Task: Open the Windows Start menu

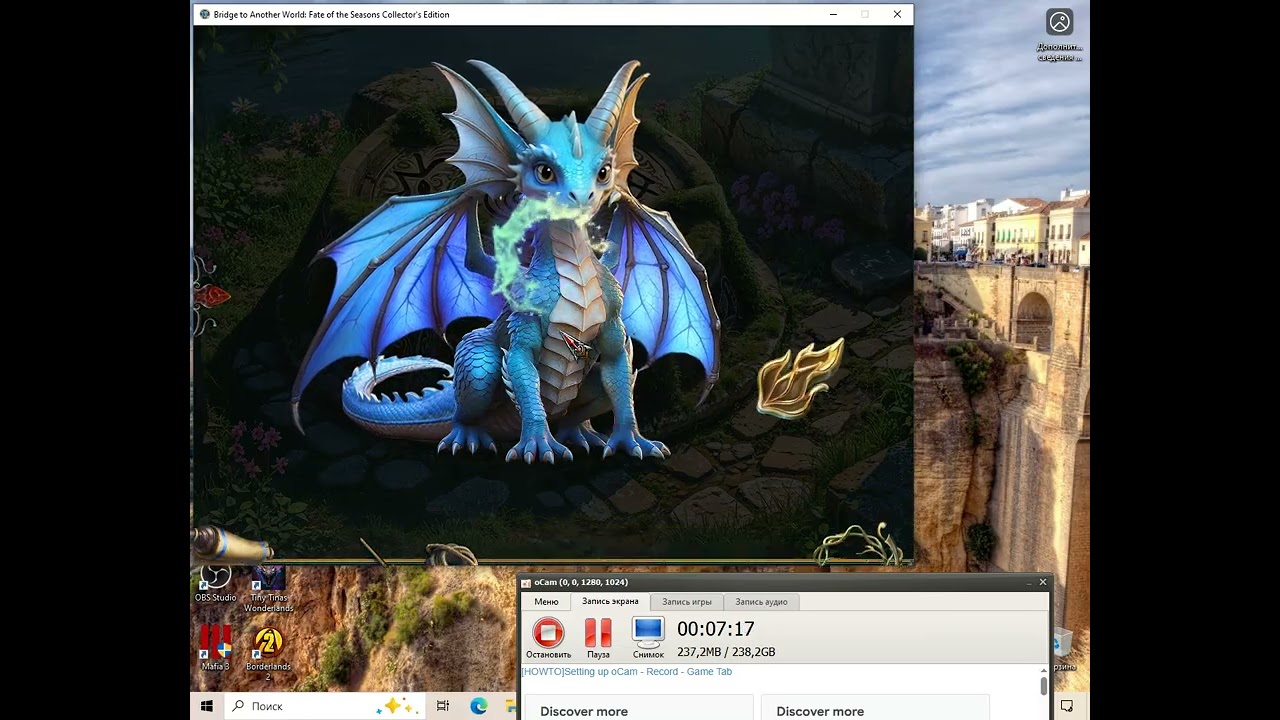Action: coord(207,706)
